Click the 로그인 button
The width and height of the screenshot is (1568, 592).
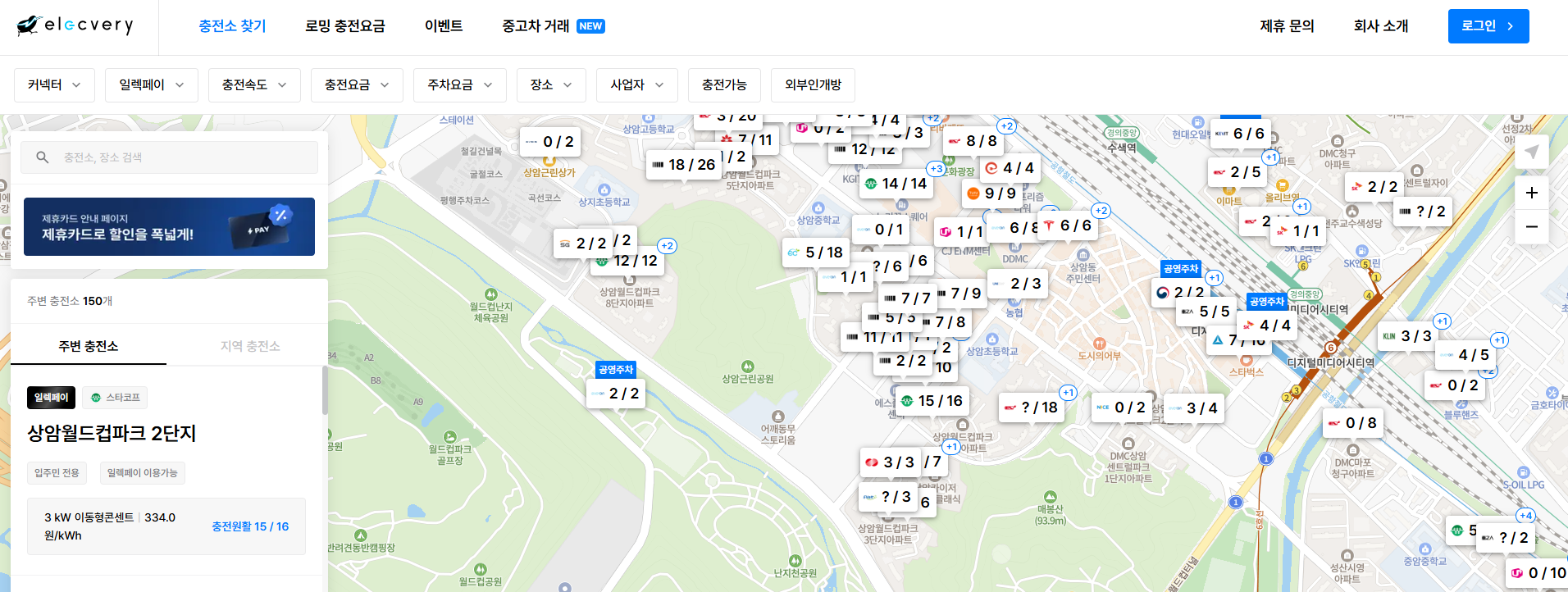[x=1488, y=26]
